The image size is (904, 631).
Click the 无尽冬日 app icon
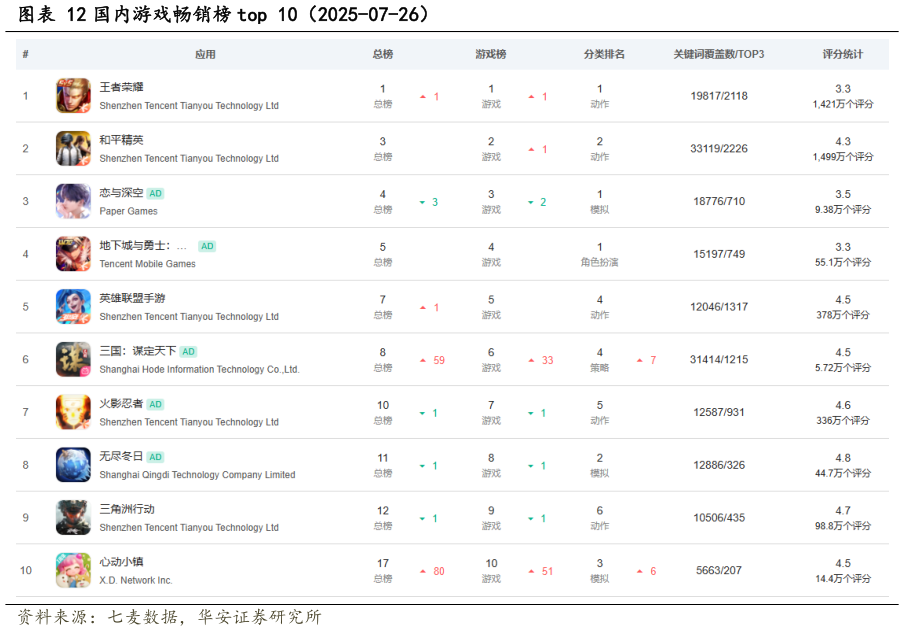[x=72, y=464]
